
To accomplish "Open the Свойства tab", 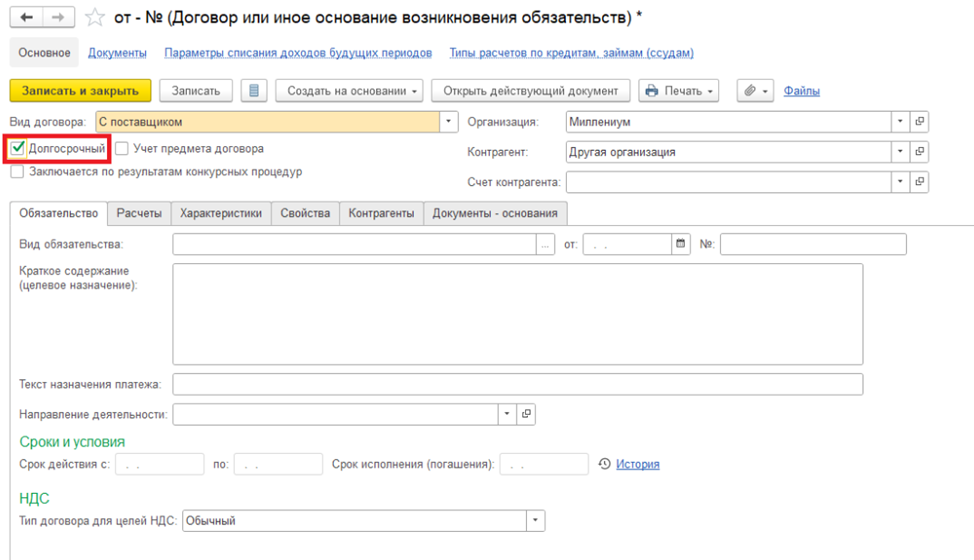I will 305,213.
